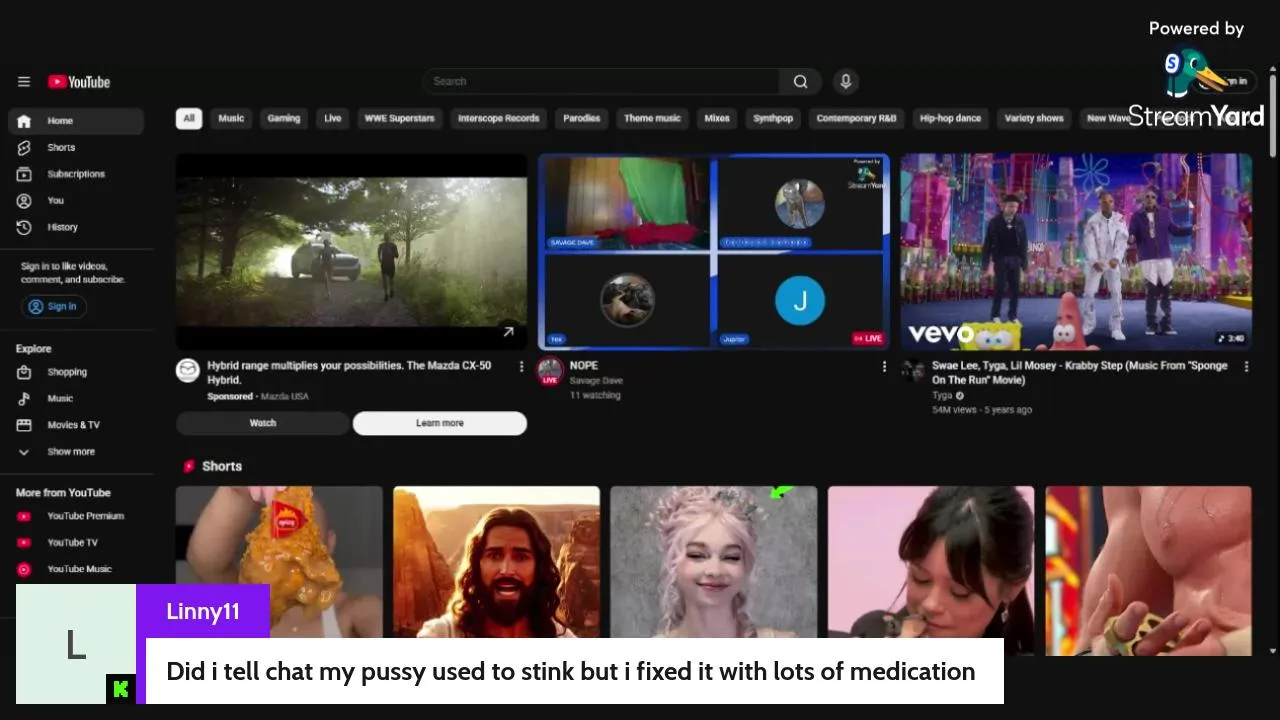
Task: Click the sidebar Sign in button
Action: coord(54,307)
